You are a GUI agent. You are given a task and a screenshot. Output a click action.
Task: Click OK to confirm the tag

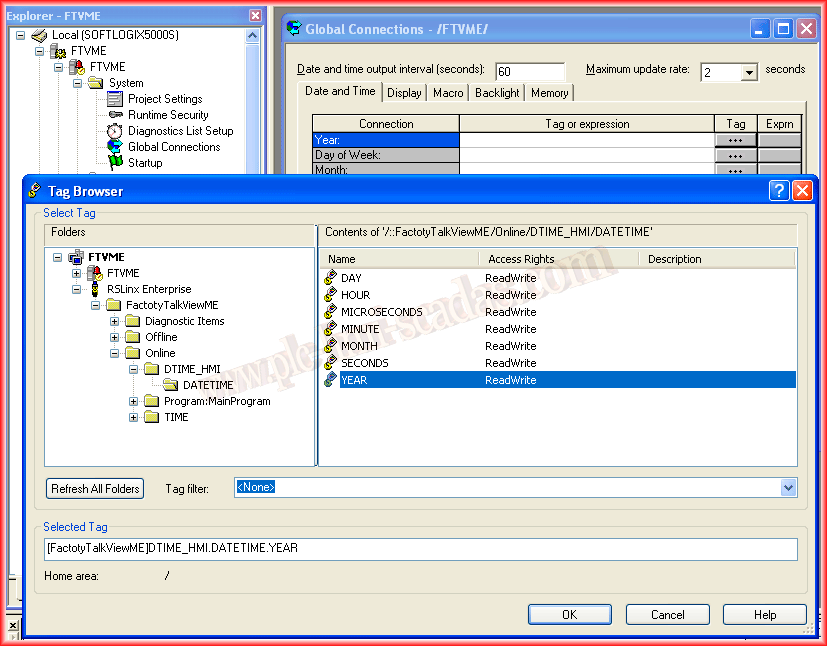[x=569, y=615]
